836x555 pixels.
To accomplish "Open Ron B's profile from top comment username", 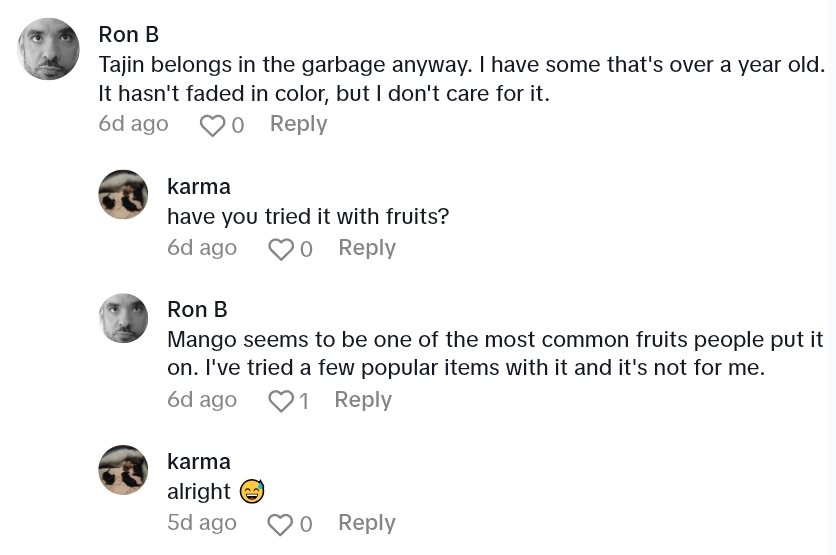I will [129, 34].
